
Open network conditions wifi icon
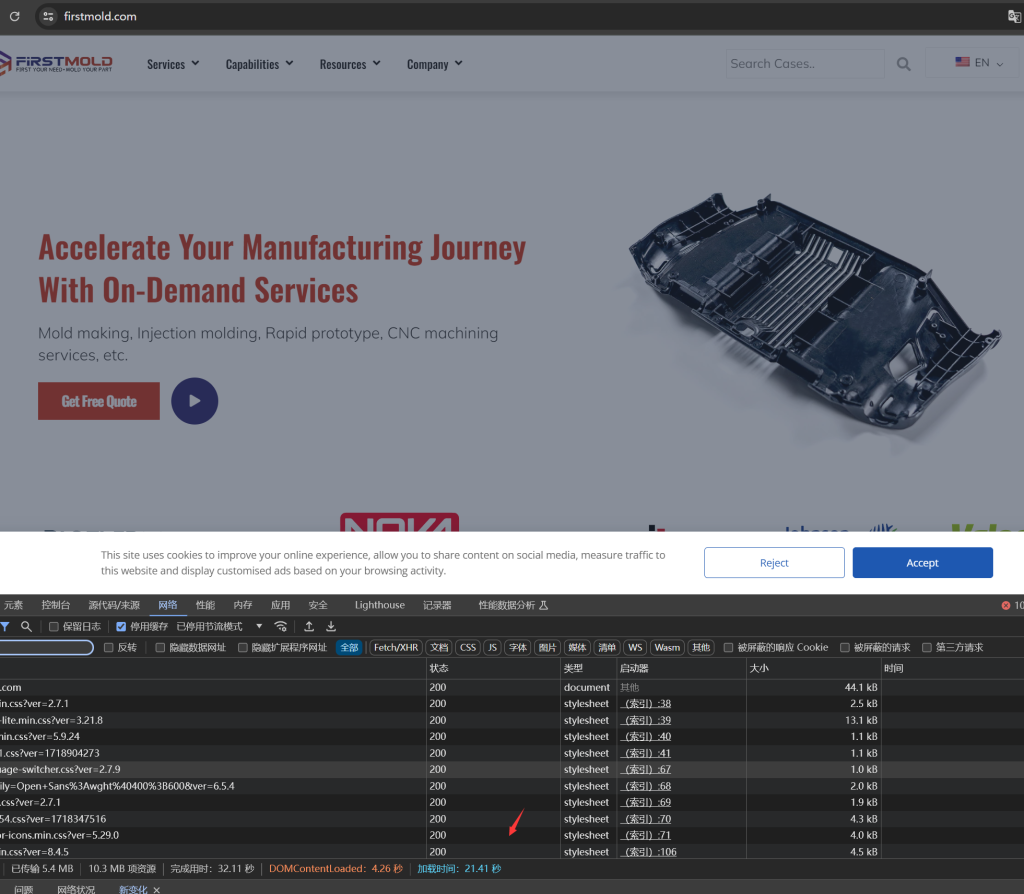[281, 626]
